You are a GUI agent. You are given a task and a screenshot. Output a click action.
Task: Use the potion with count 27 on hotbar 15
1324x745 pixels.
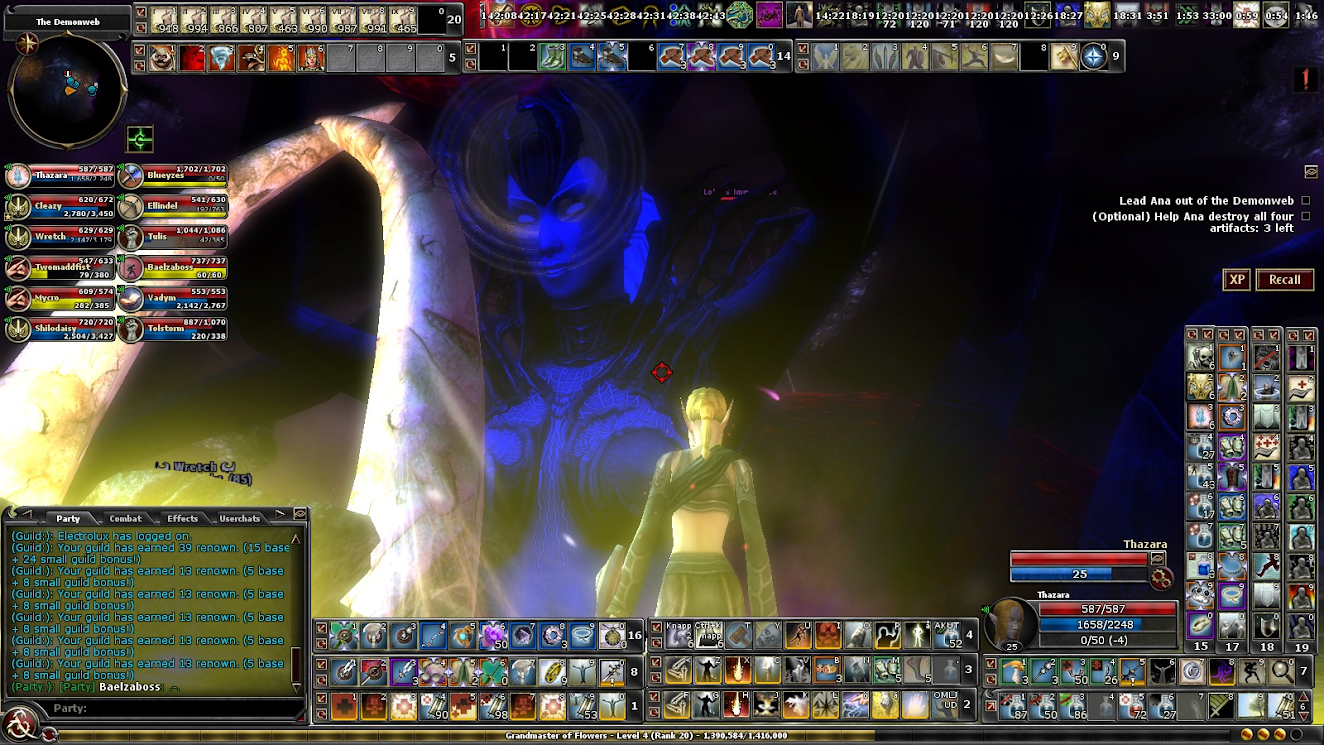1200,447
